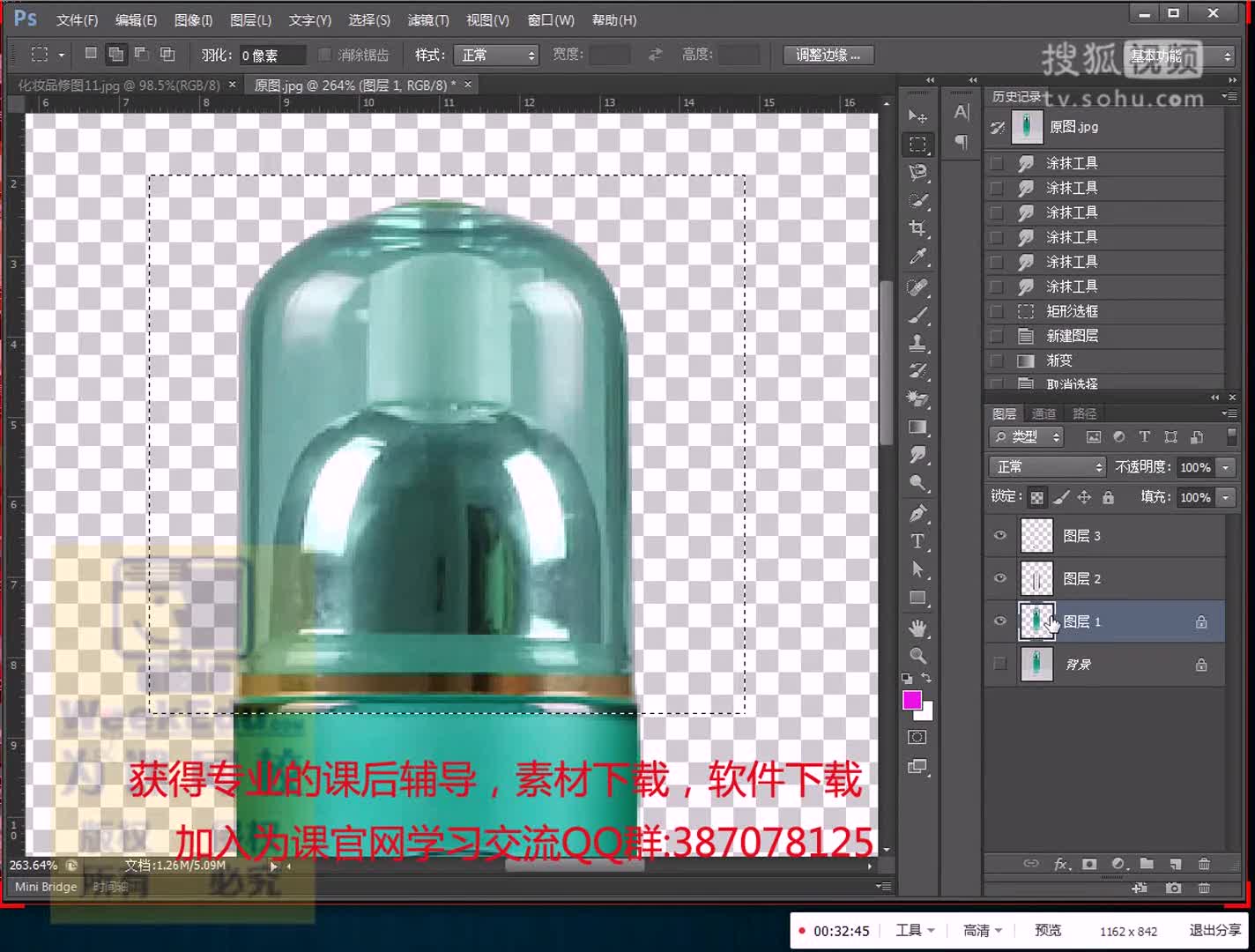Select the Crop tool

(917, 229)
